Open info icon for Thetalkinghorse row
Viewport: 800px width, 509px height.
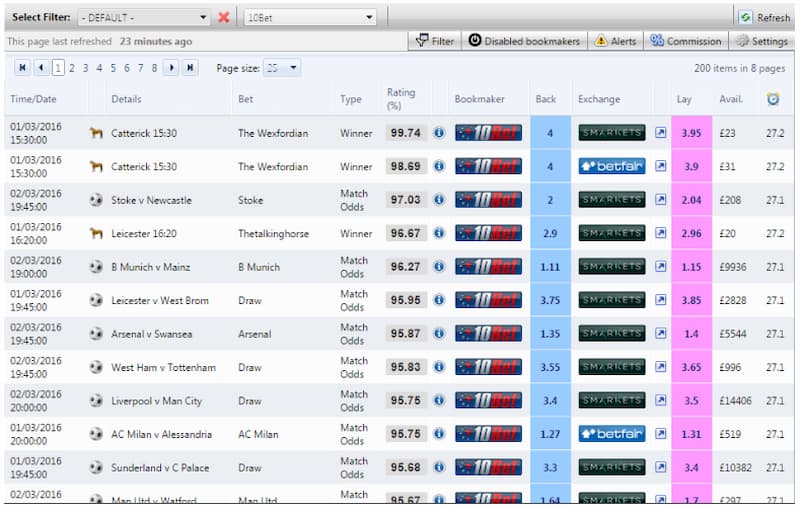tap(439, 233)
